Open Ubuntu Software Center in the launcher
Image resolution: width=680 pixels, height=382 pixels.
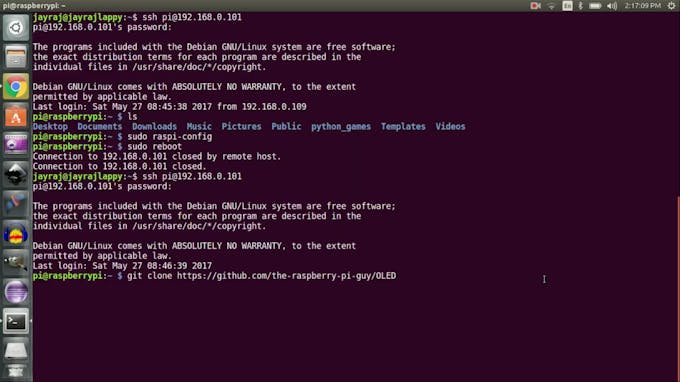pyautogui.click(x=16, y=116)
